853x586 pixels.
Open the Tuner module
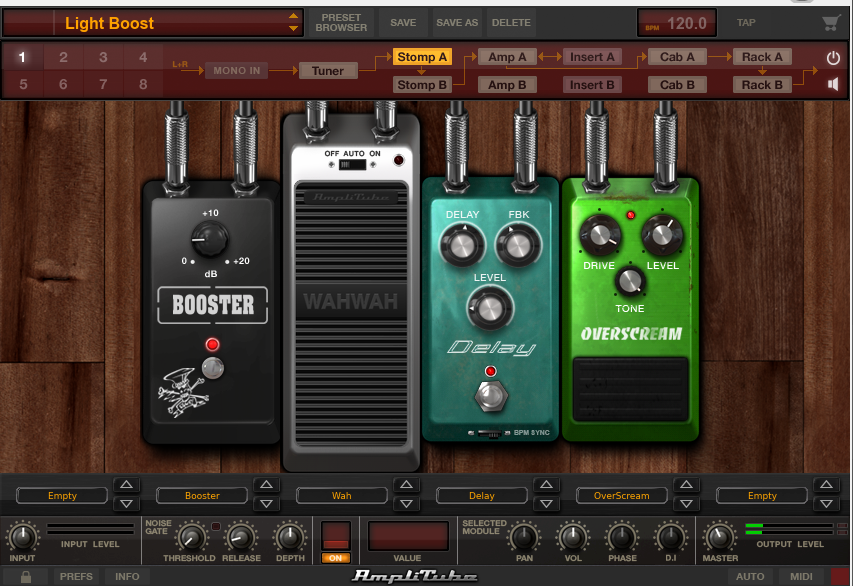(328, 71)
